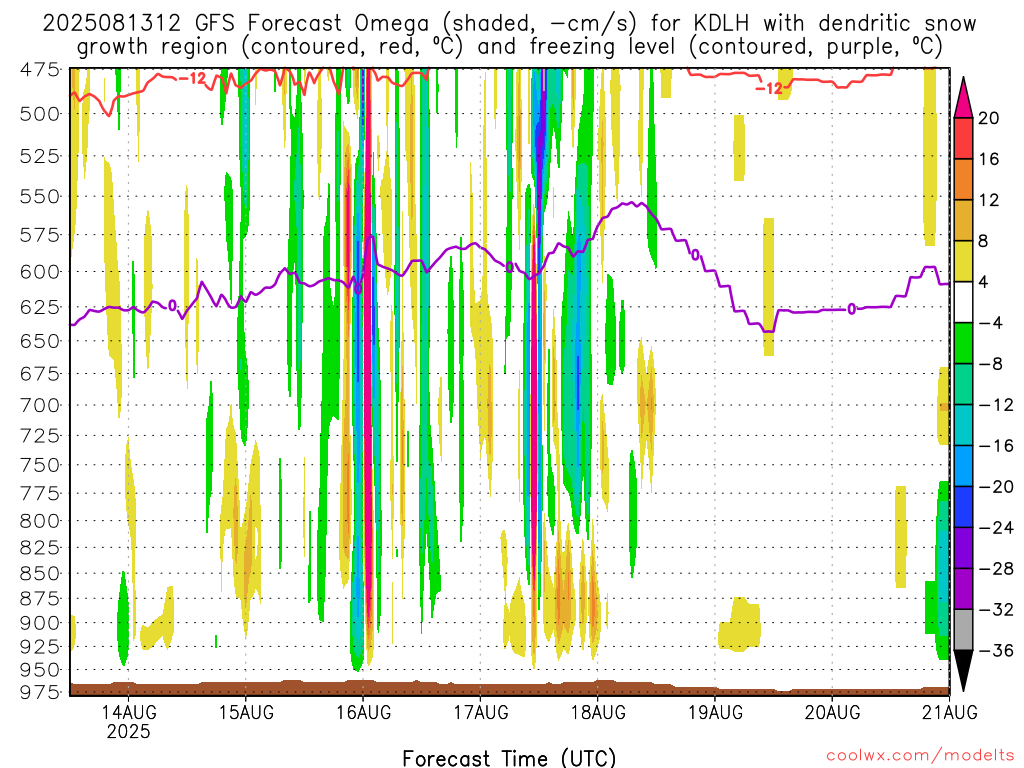Click the chart title line beginning 2025081312 GFS

[x=509, y=24]
